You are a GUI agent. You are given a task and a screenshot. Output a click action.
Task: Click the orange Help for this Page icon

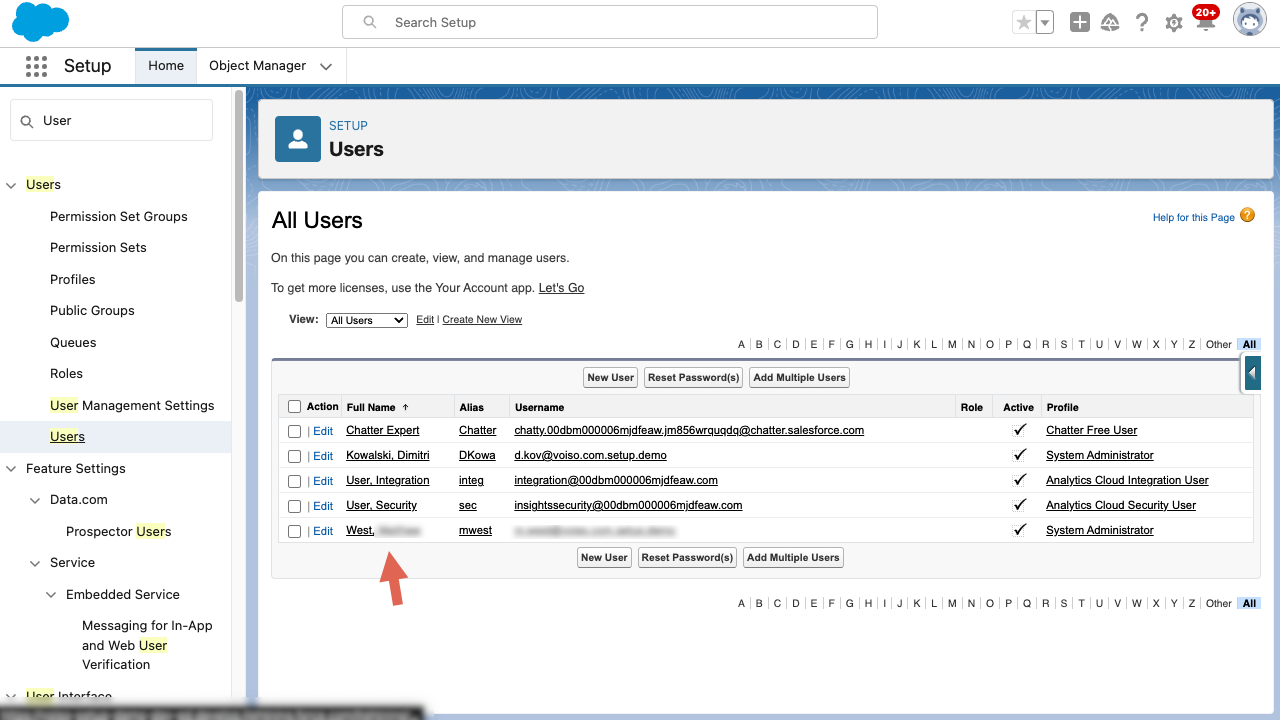pos(1247,216)
